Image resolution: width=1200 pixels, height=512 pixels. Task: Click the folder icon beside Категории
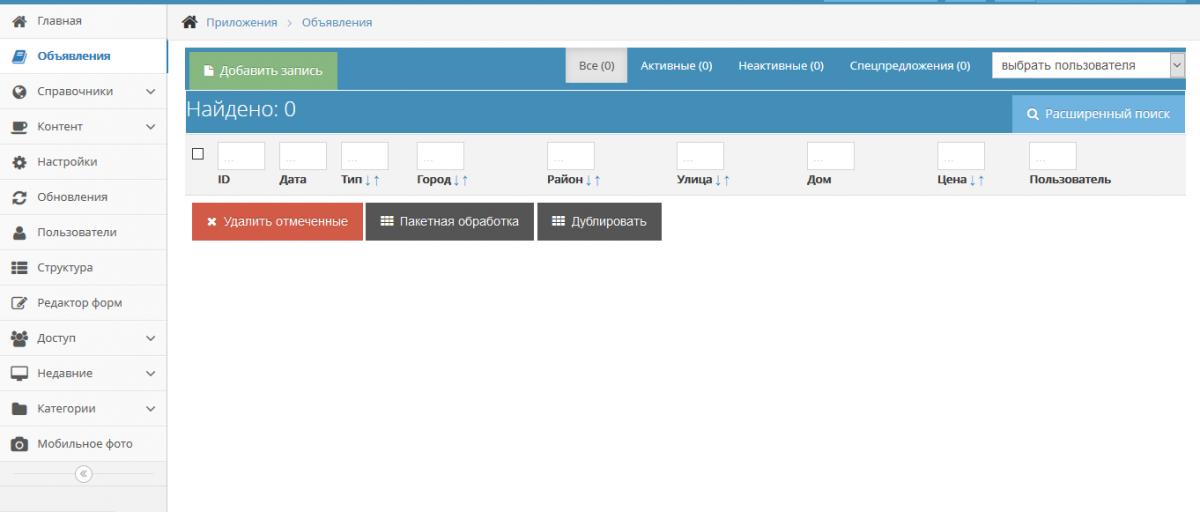pyautogui.click(x=18, y=409)
